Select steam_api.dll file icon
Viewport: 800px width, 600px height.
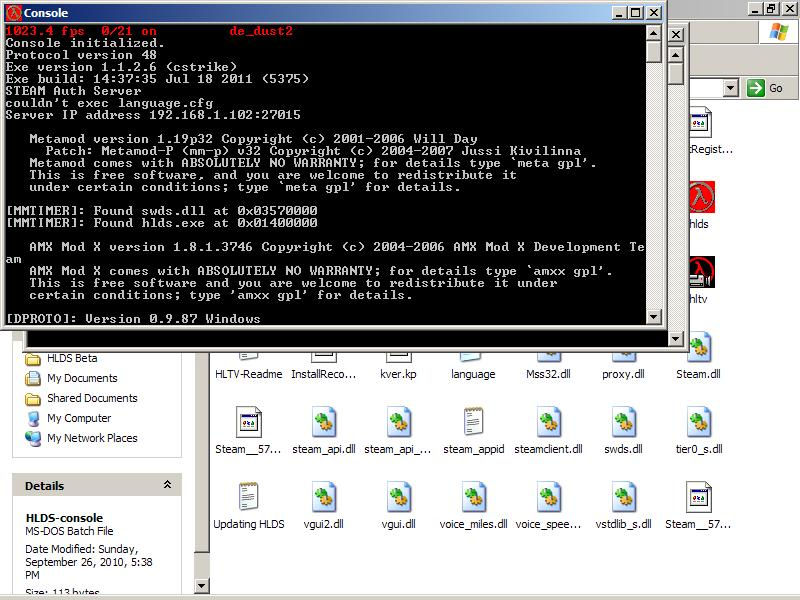point(323,422)
